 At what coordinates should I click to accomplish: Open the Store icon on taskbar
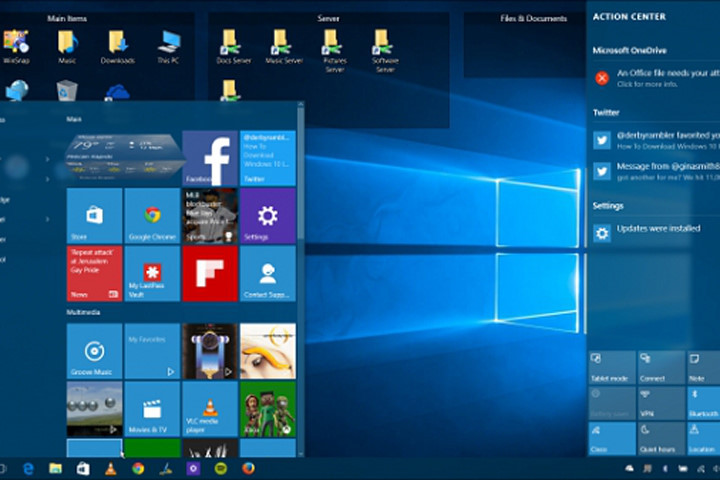pos(83,469)
